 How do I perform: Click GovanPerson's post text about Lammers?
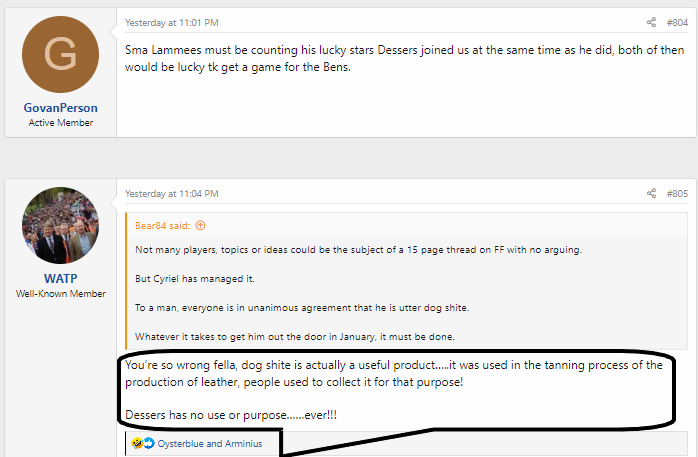(400, 56)
